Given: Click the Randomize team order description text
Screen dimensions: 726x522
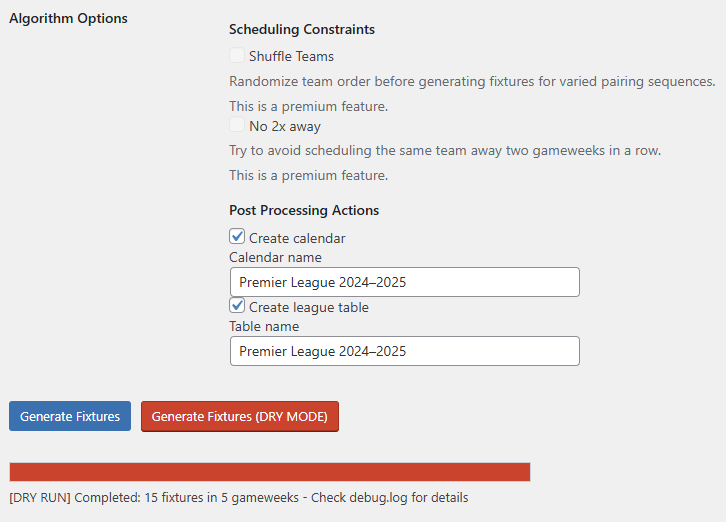Looking at the screenshot, I should click(x=472, y=81).
